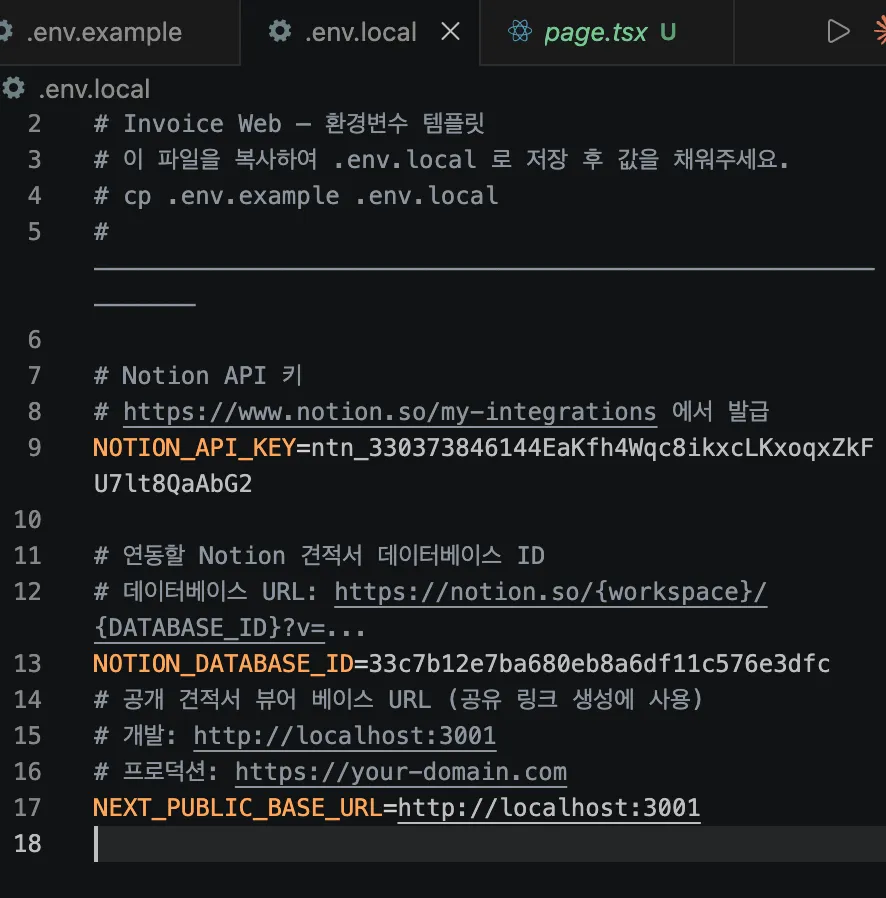Viewport: 886px width, 898px height.
Task: Switch to the .env.example tab
Action: pos(105,31)
